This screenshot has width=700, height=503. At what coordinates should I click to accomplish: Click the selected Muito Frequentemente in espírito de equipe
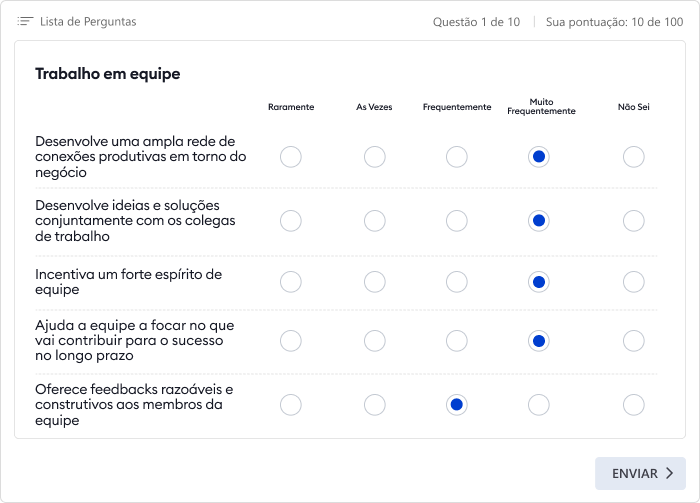[539, 282]
